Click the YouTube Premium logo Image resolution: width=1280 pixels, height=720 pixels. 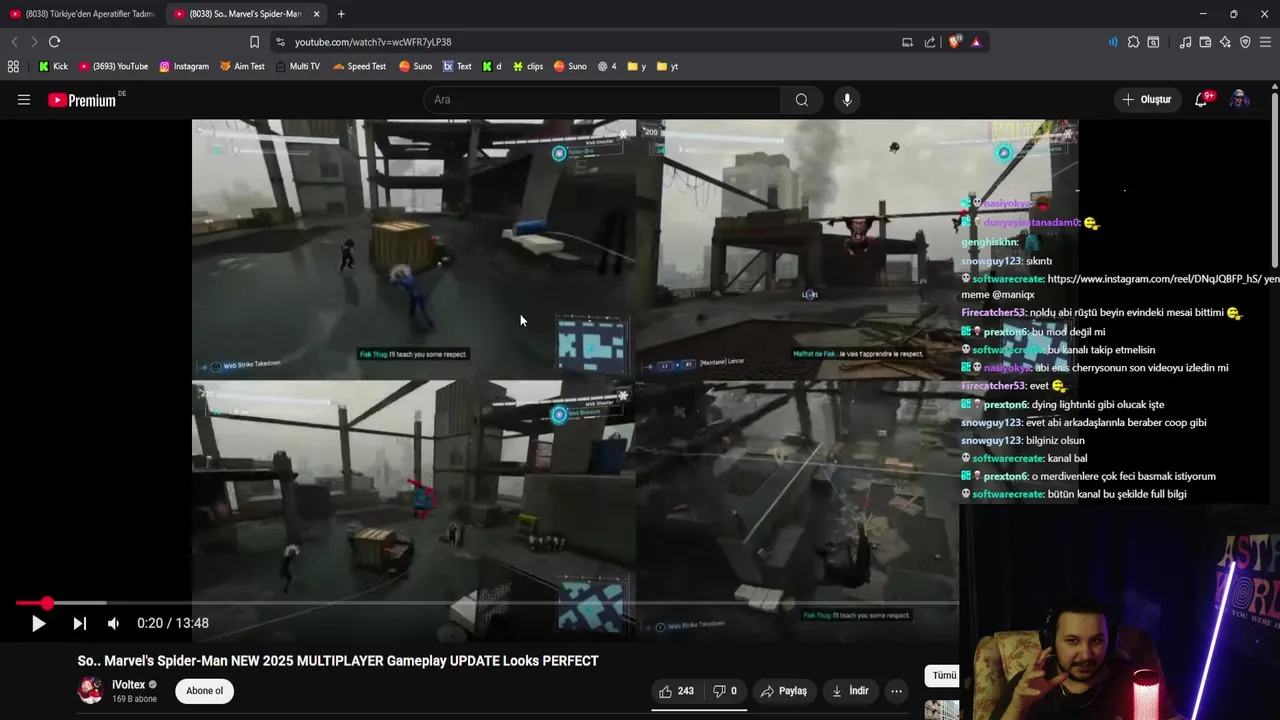pos(84,100)
